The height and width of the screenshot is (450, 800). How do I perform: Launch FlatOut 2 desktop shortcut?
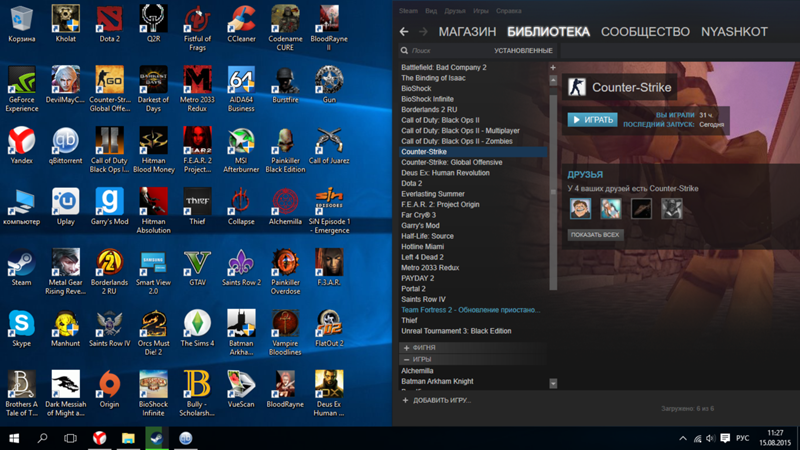point(329,328)
